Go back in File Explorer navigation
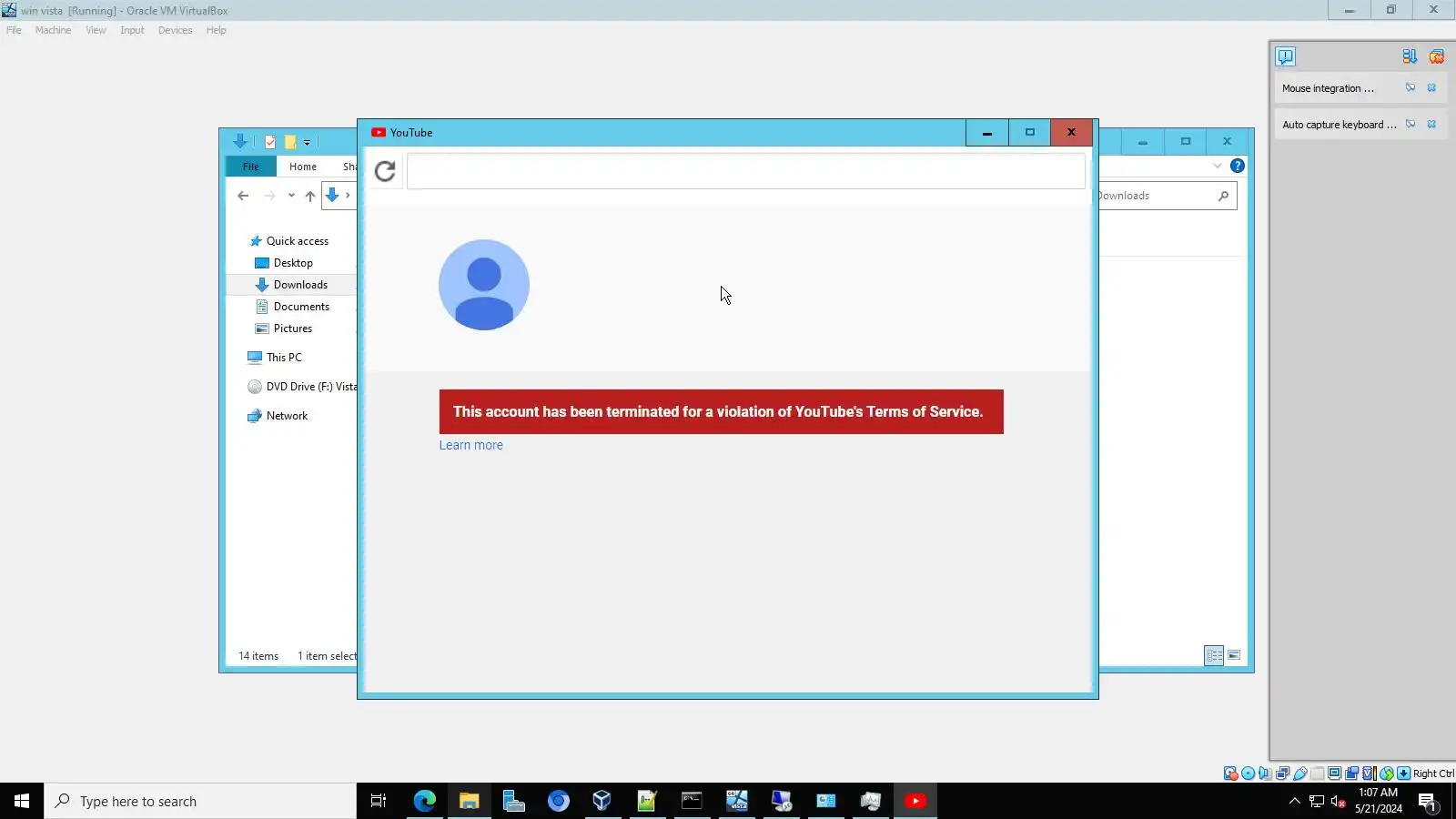 pos(243,196)
